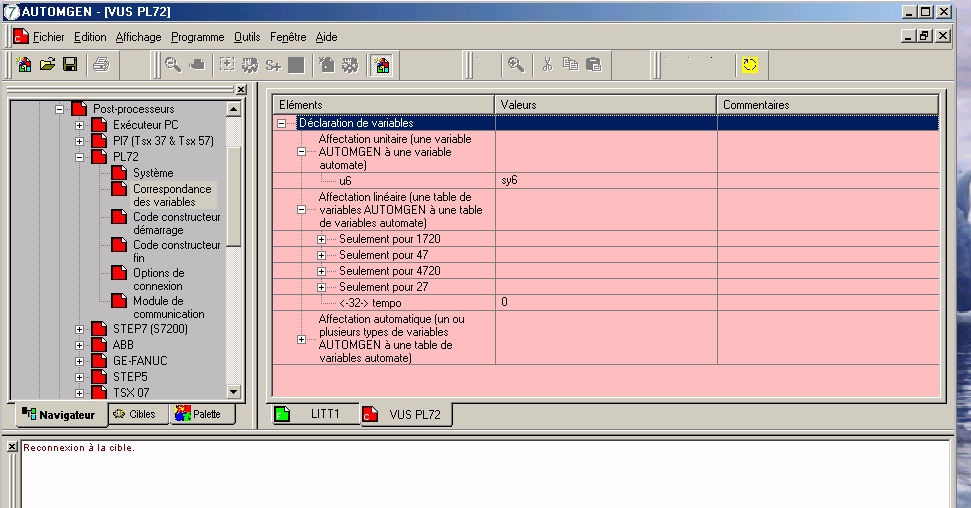Click the new project toolbar icon
This screenshot has height=508, width=971.
point(25,65)
